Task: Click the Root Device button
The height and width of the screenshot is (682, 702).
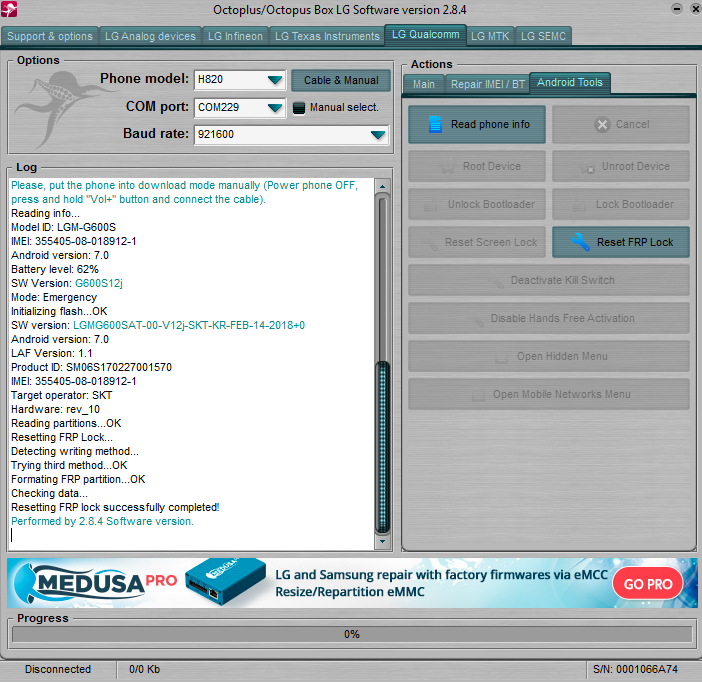Action: coord(477,166)
